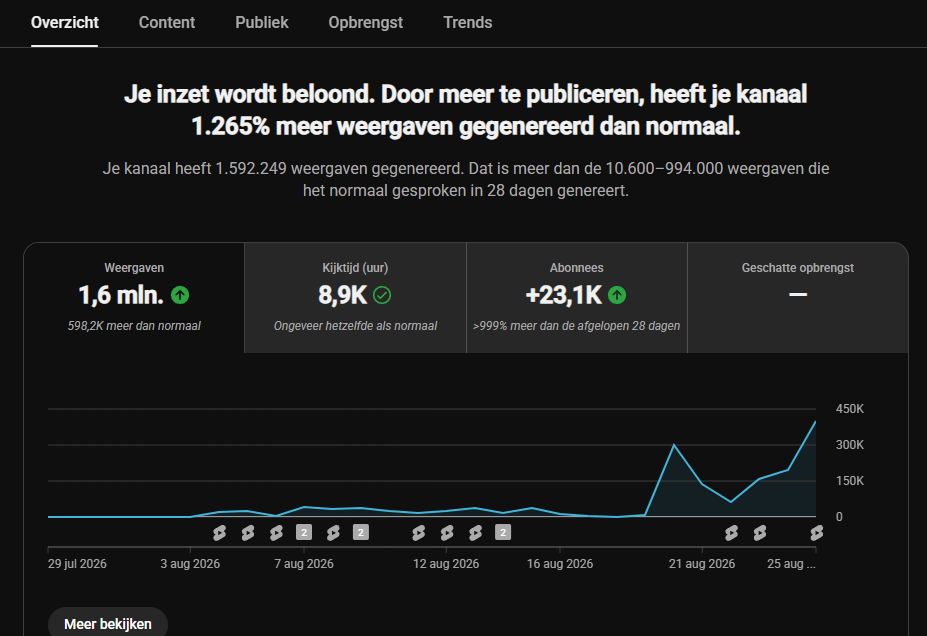Click the rightmost Shorts marker at chart end
Viewport: 927px width, 636px height.
pyautogui.click(x=816, y=533)
